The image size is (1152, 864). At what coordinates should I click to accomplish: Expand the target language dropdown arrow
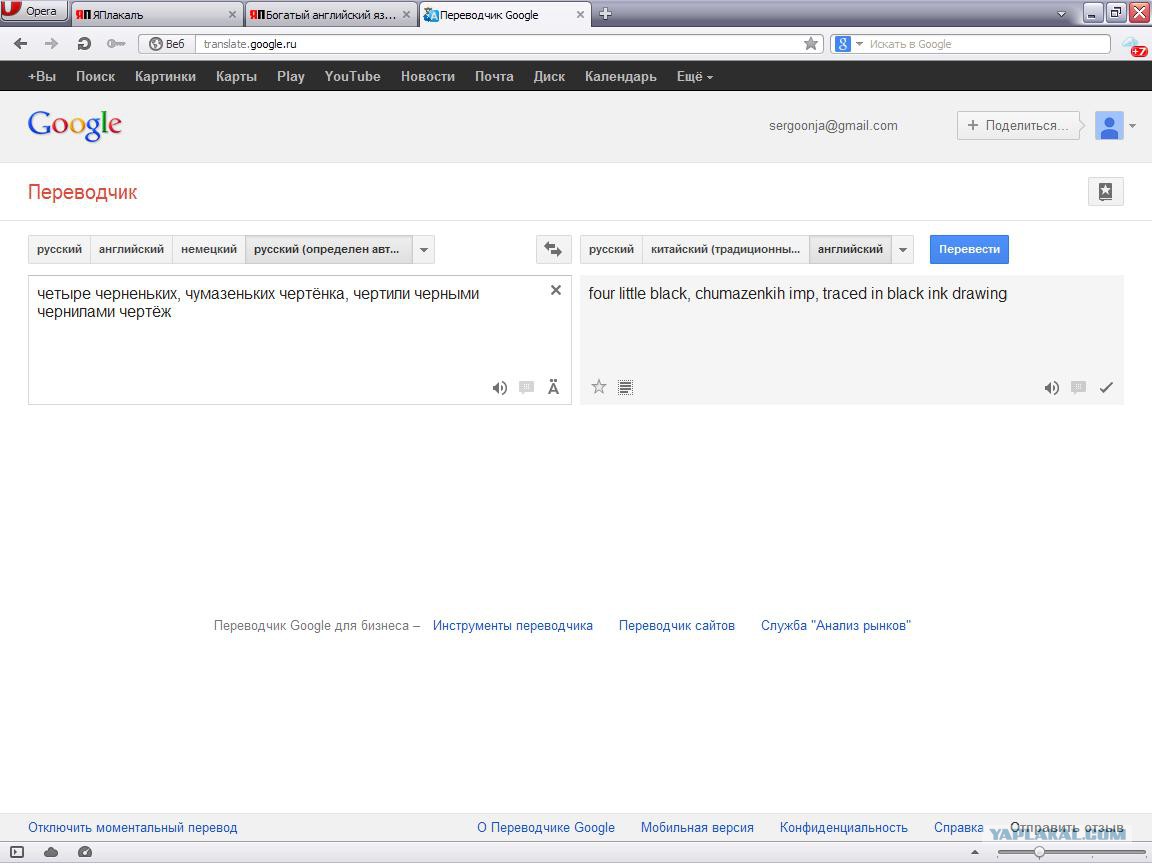pos(902,249)
